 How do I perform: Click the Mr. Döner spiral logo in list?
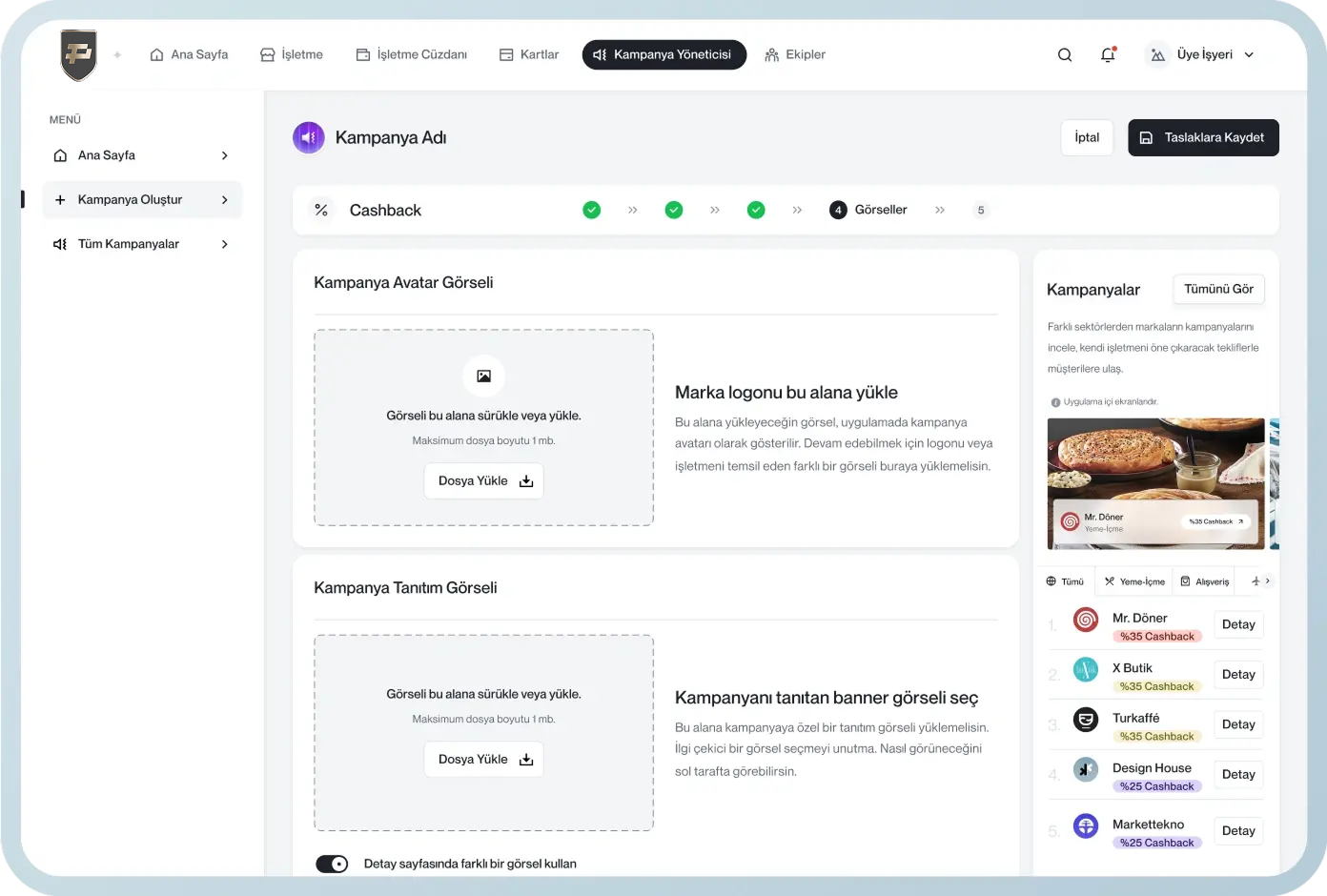1086,620
